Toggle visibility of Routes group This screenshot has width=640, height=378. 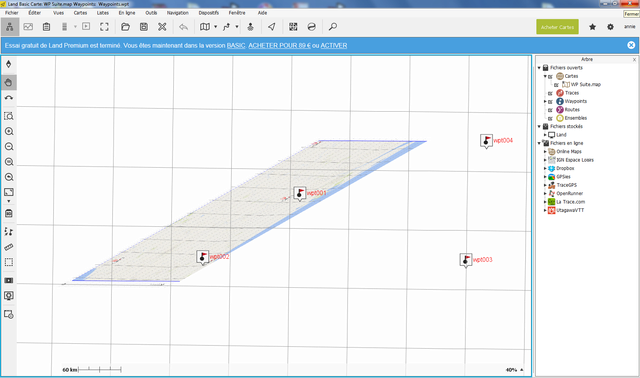(x=550, y=110)
